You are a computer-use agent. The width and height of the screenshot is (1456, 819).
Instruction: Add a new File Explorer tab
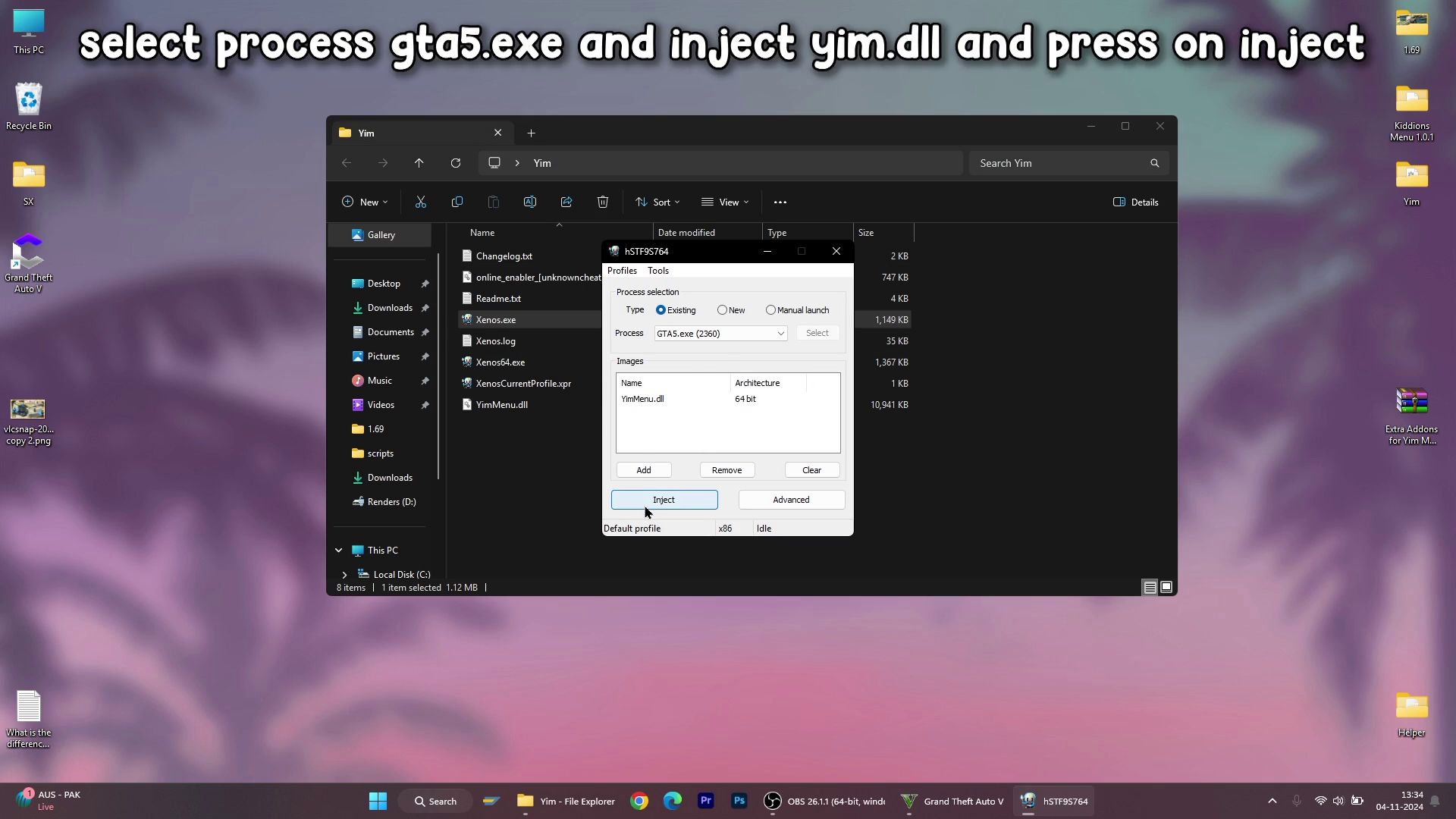coord(532,133)
